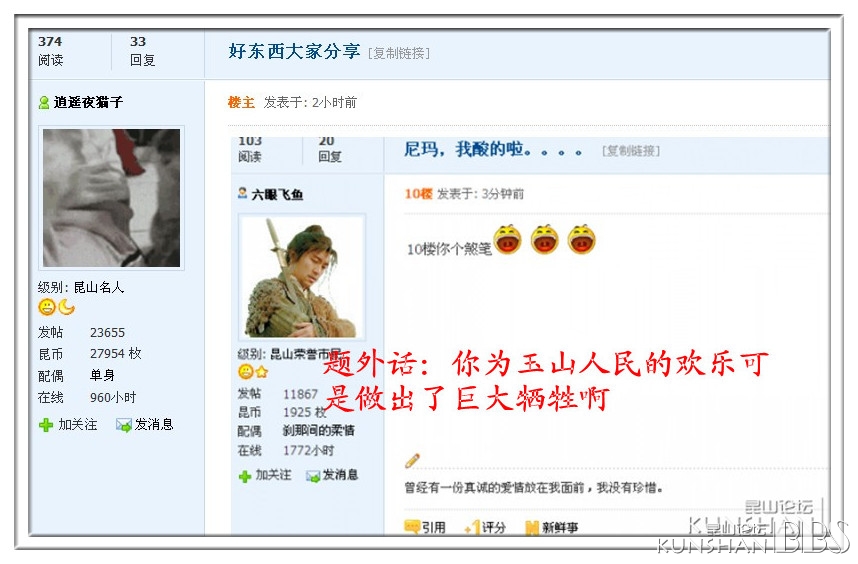Click the quote speech-bubble icon next to 引用
Image resolution: width=858 pixels, height=564 pixels.
412,527
